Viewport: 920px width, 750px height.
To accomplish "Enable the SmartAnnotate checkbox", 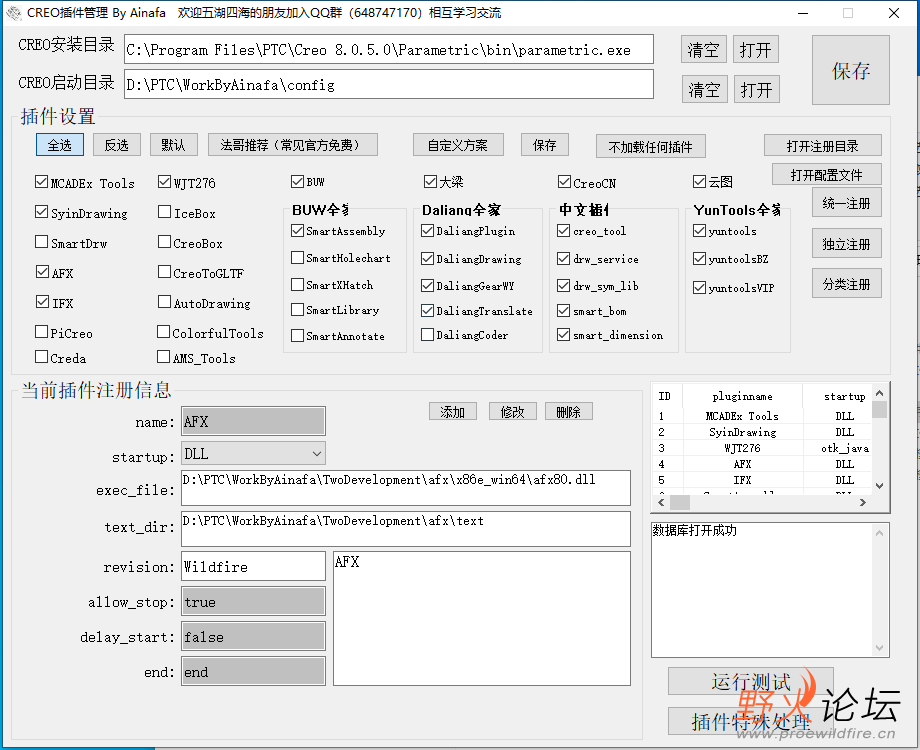I will pyautogui.click(x=297, y=335).
